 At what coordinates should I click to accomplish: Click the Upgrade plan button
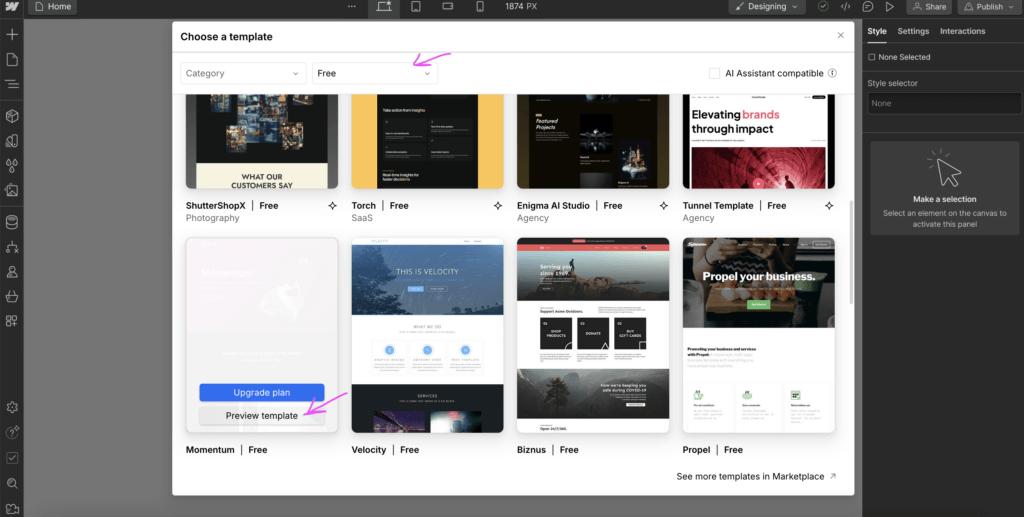point(262,392)
